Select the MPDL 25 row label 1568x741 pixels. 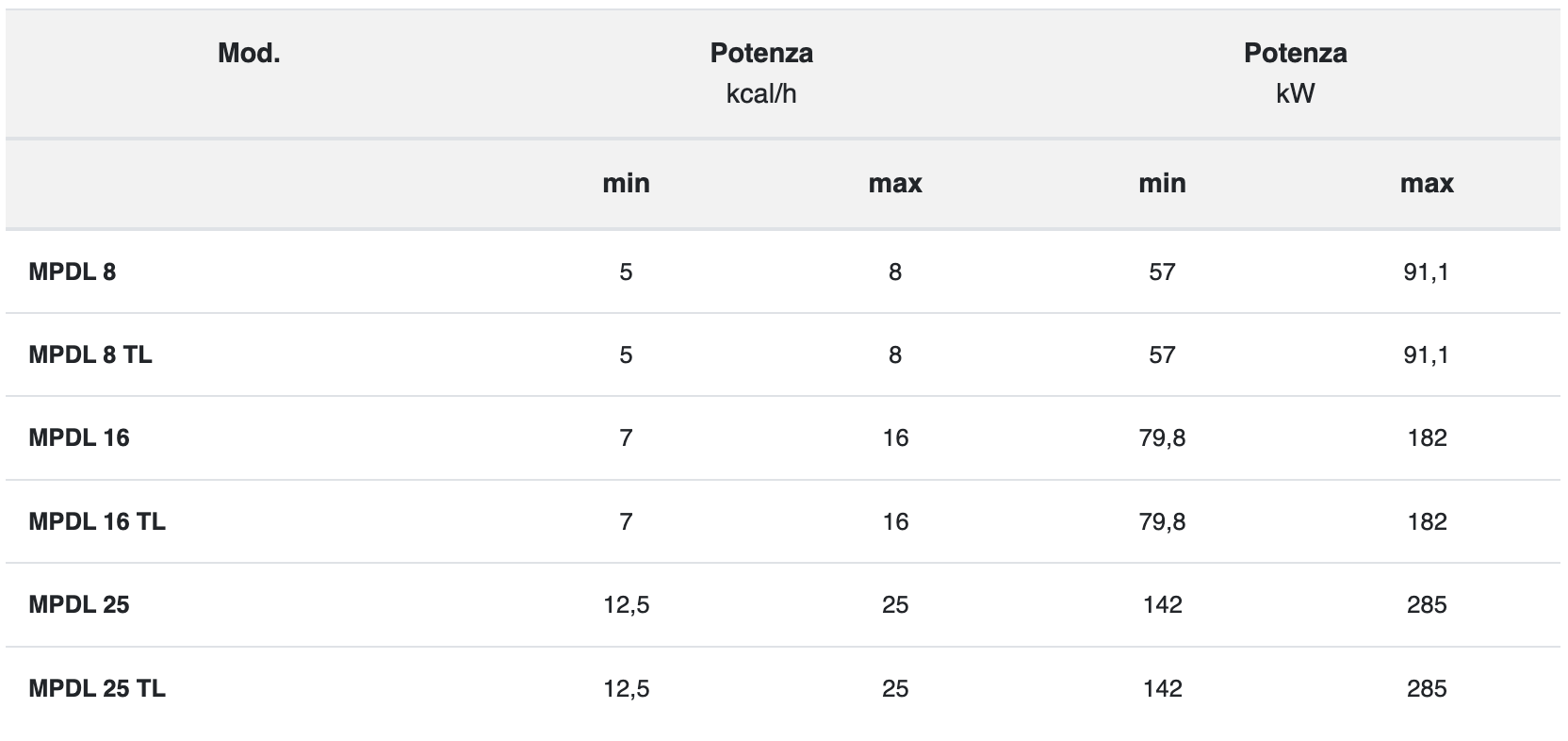(x=79, y=604)
